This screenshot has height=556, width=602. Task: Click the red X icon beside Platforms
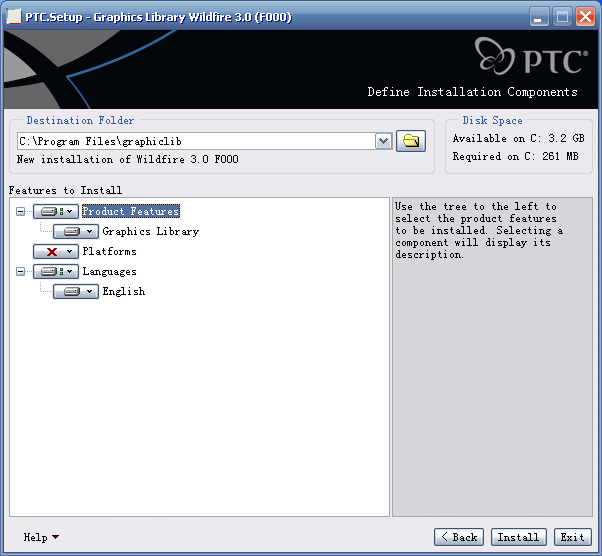pyautogui.click(x=51, y=251)
